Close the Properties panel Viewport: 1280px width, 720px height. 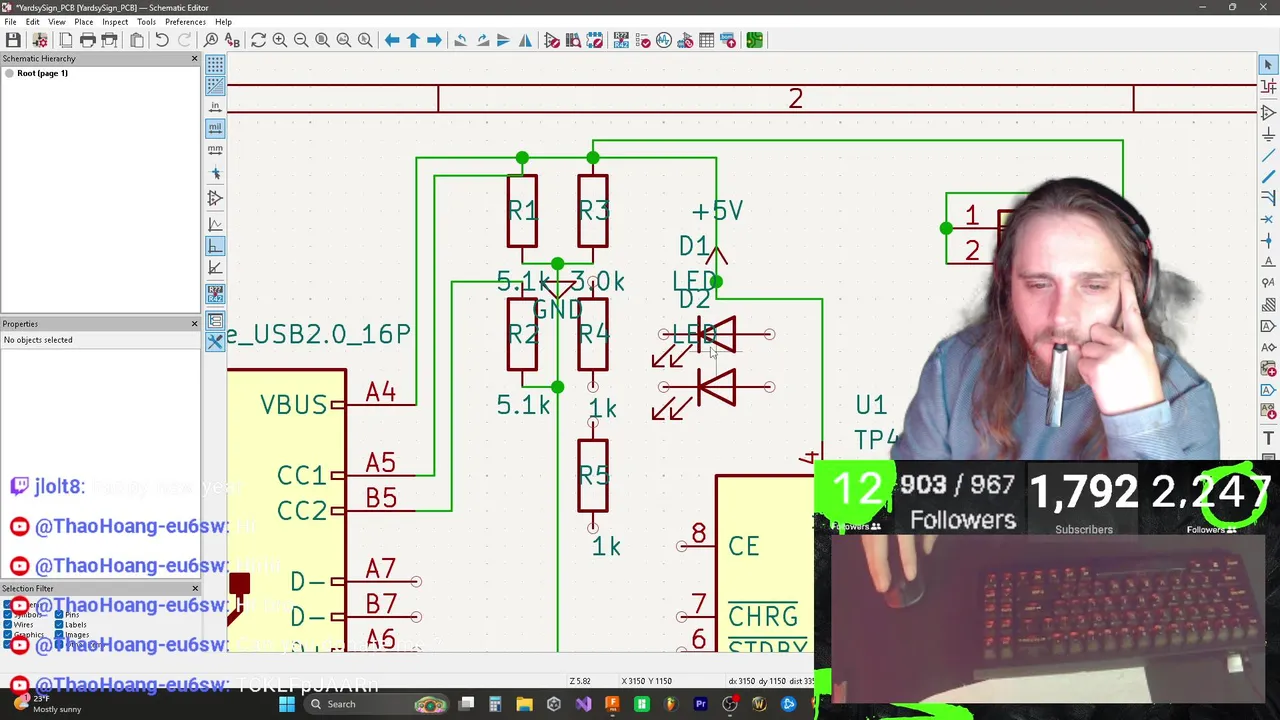coord(194,324)
